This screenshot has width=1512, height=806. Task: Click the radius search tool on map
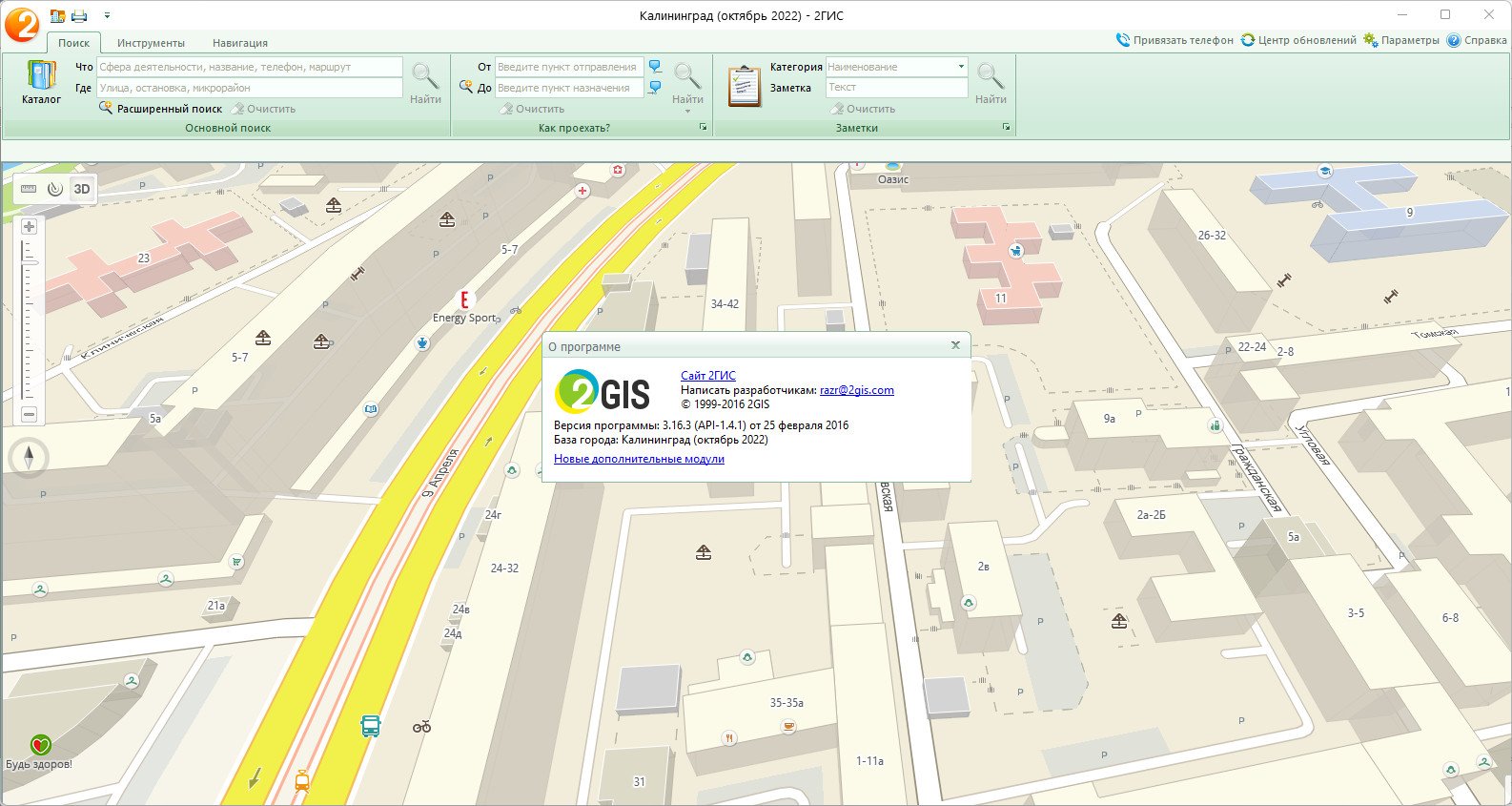click(x=55, y=189)
